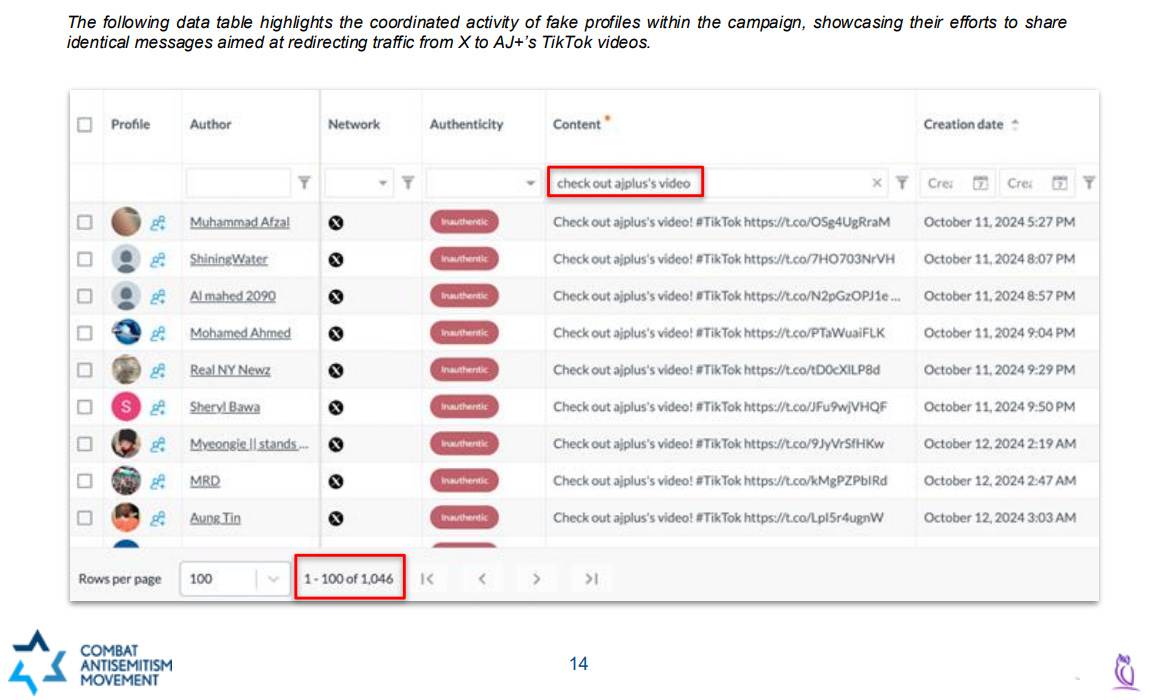Select the Myeongie row checkbox

coord(85,444)
